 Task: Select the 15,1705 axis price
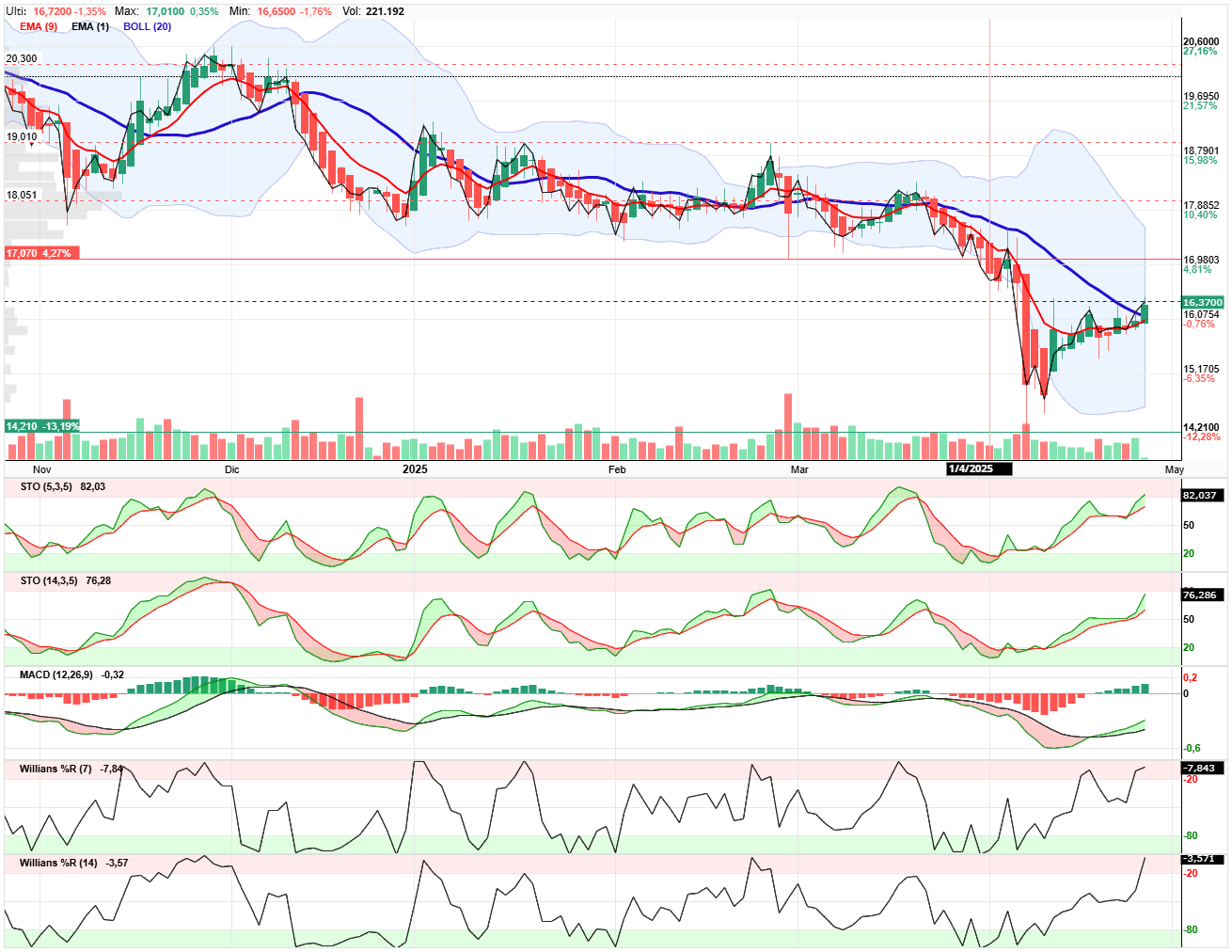pyautogui.click(x=1201, y=369)
